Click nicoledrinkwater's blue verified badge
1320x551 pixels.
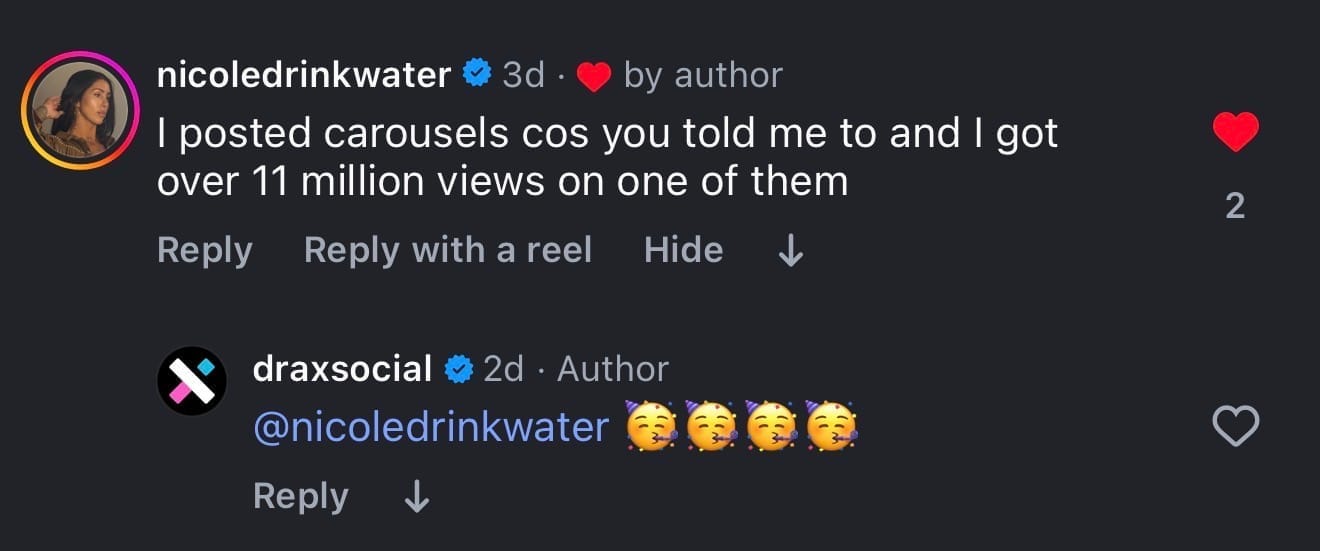[477, 73]
